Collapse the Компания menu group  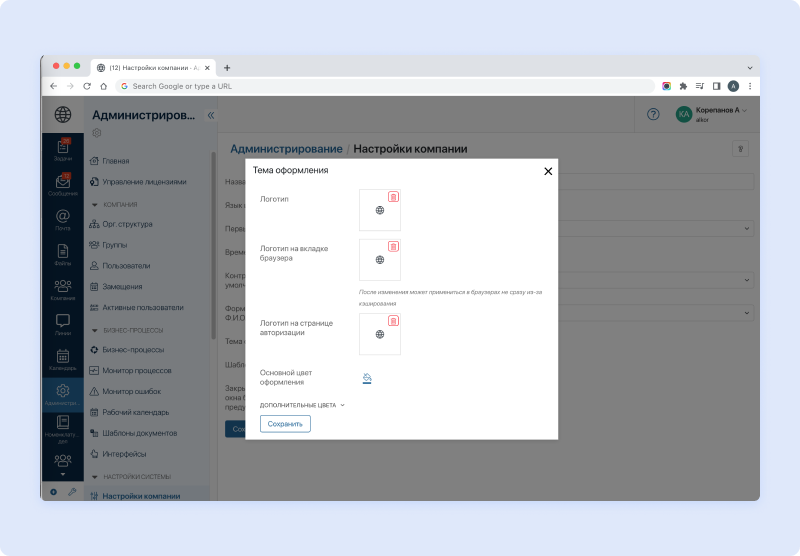(x=94, y=204)
